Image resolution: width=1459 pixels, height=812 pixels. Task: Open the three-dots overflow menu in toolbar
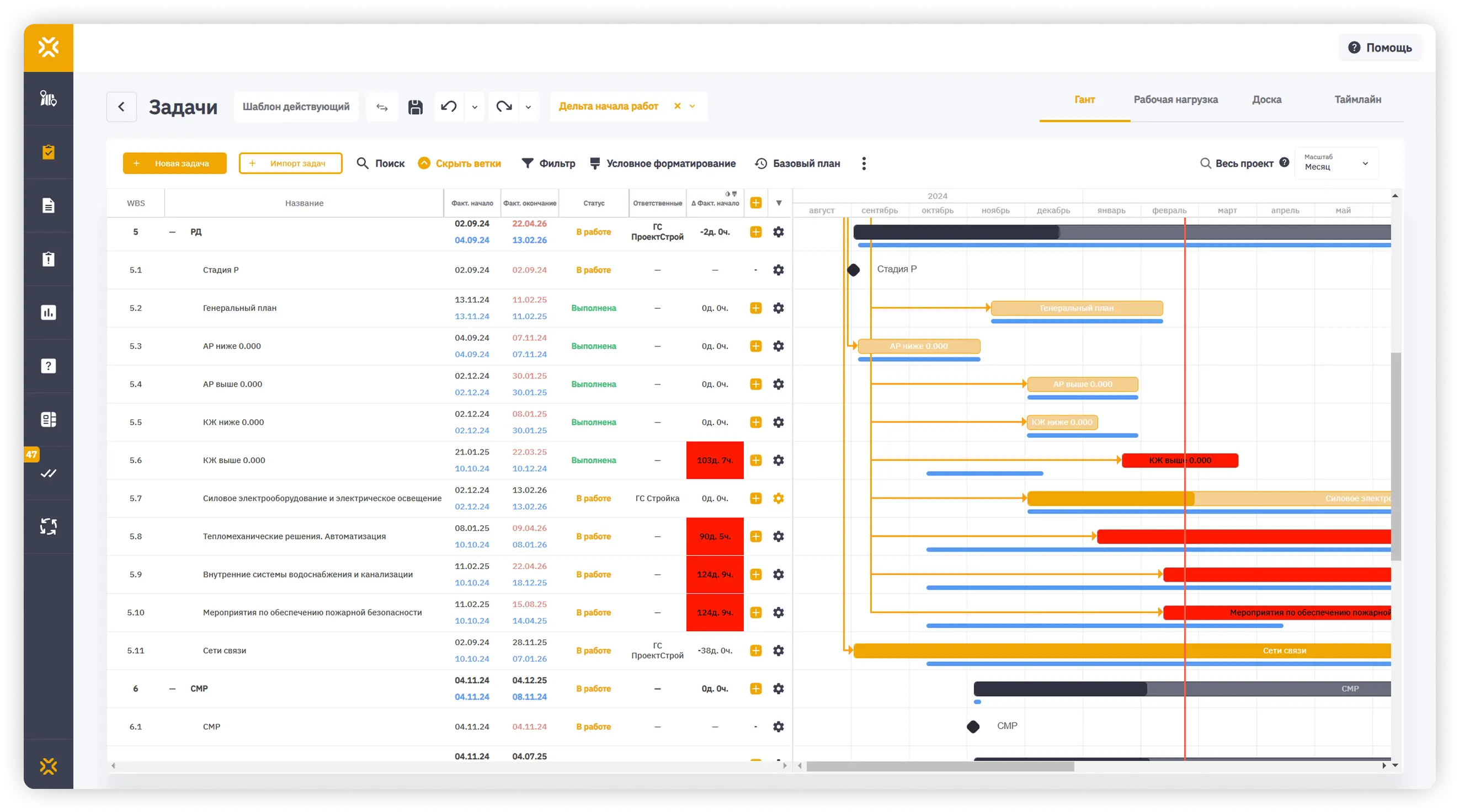point(864,163)
